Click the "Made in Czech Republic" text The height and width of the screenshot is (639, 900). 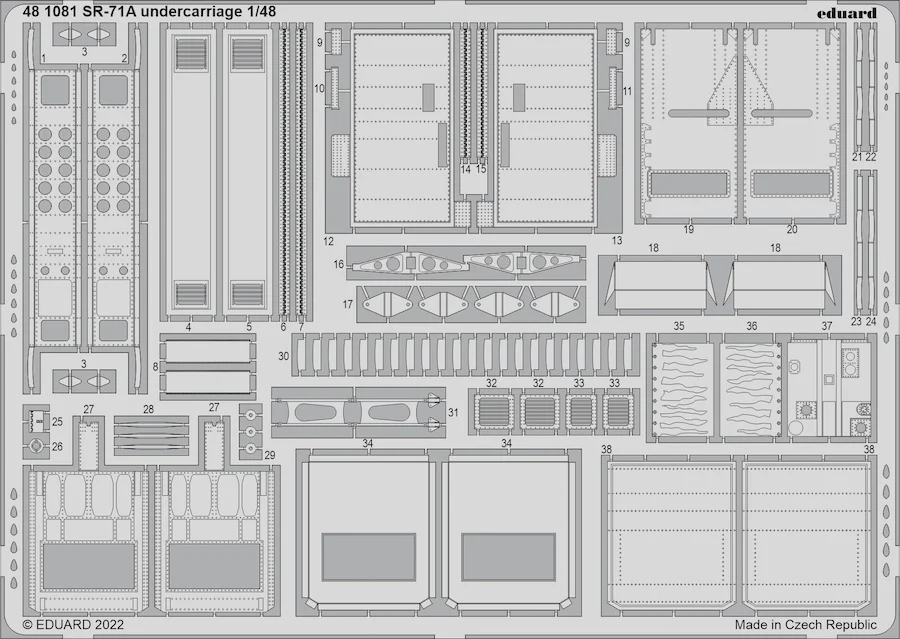[x=805, y=625]
